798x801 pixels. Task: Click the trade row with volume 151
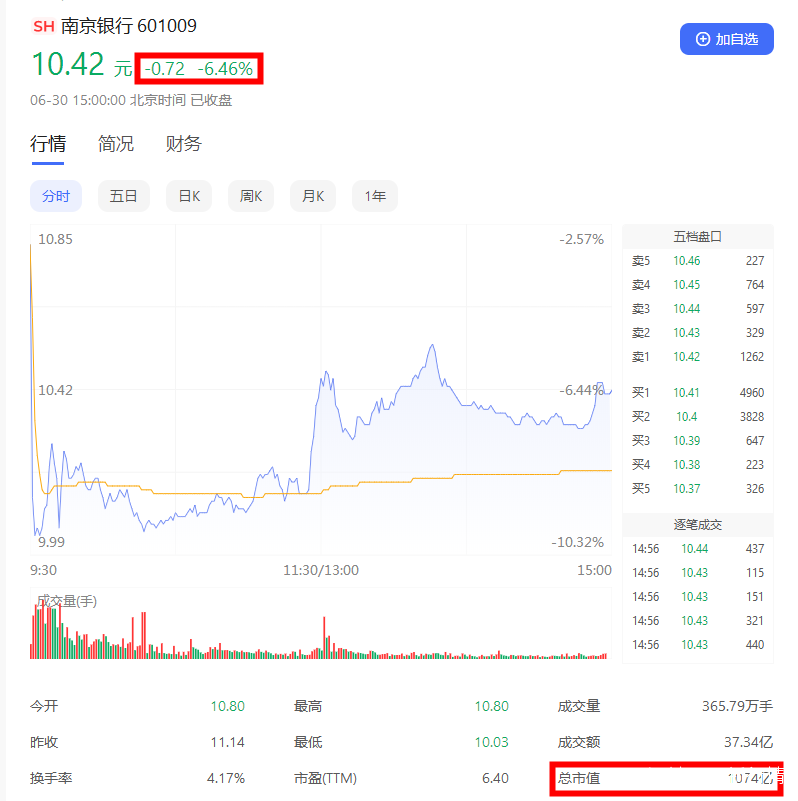(698, 597)
